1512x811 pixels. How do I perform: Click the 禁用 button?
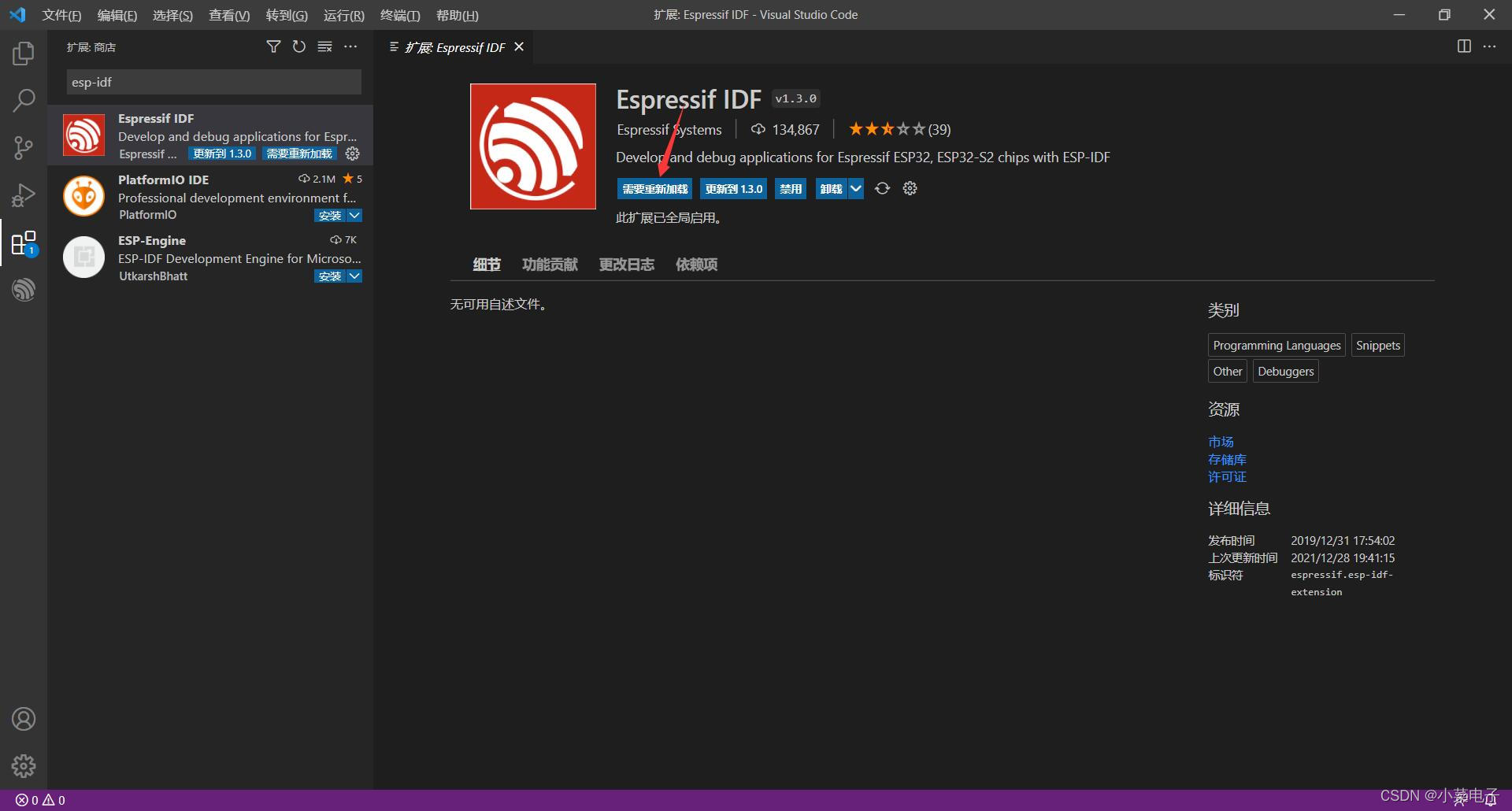tap(791, 189)
